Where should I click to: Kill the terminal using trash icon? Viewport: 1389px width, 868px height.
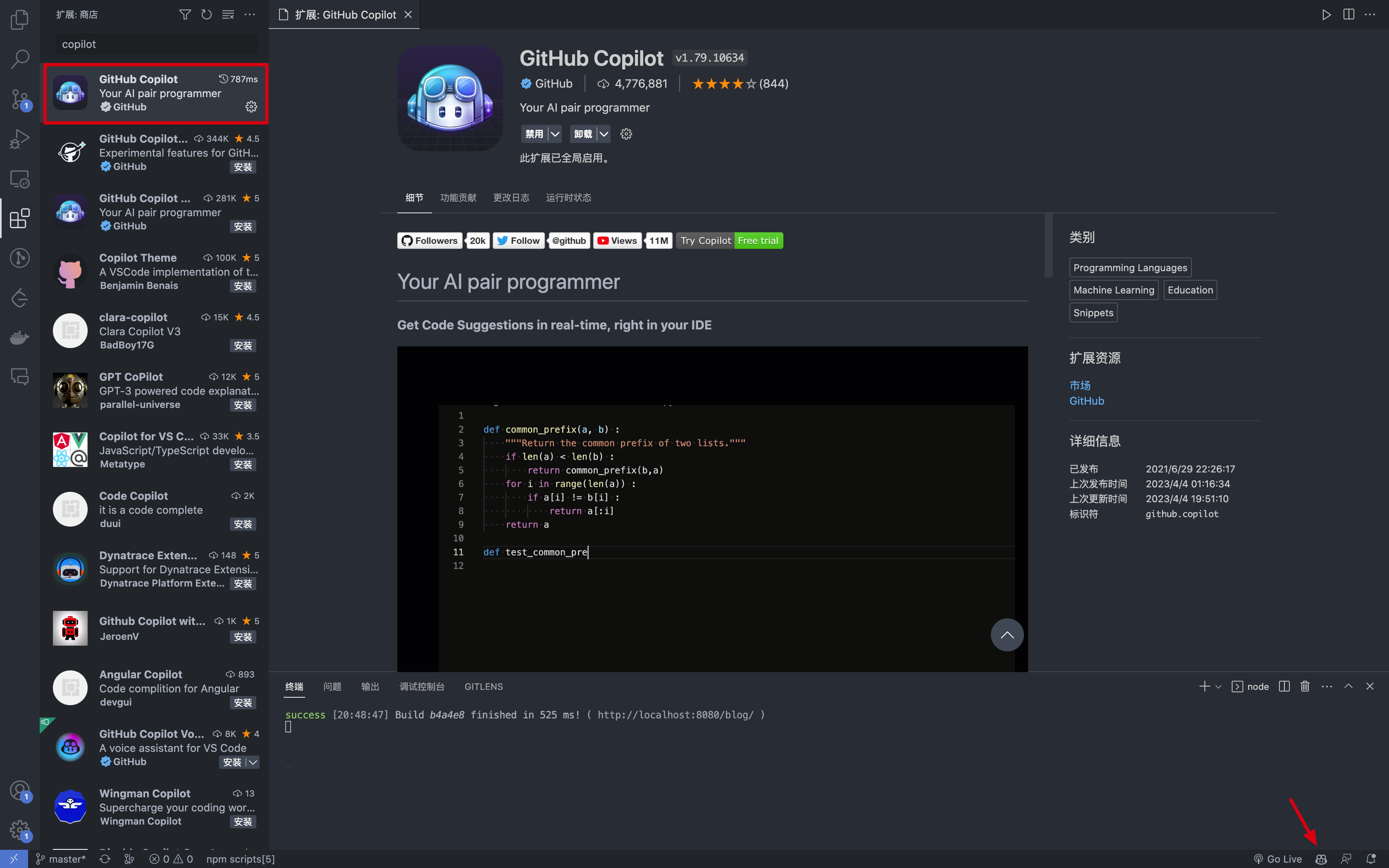(1305, 687)
